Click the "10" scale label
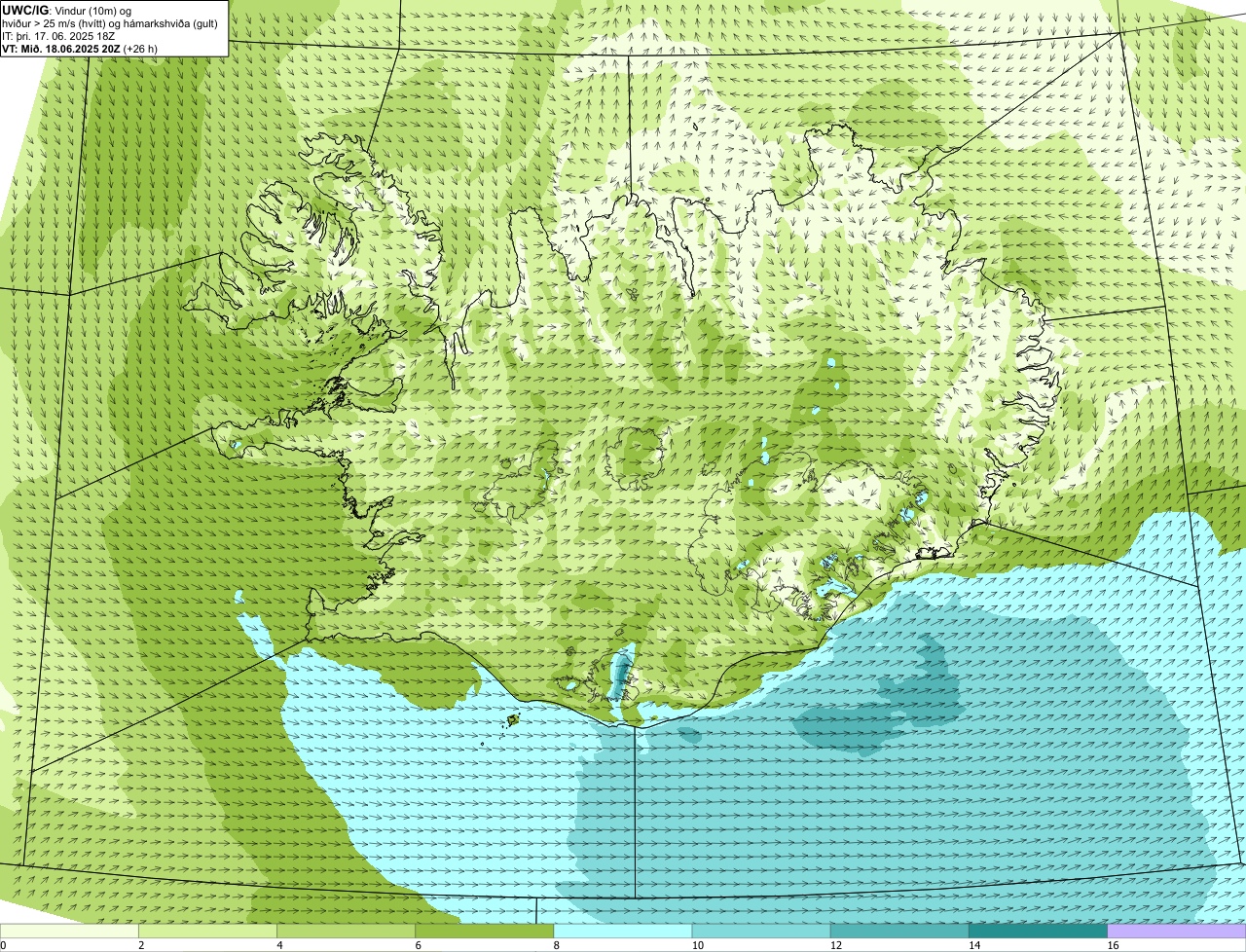This screenshot has width=1246, height=952. click(697, 945)
